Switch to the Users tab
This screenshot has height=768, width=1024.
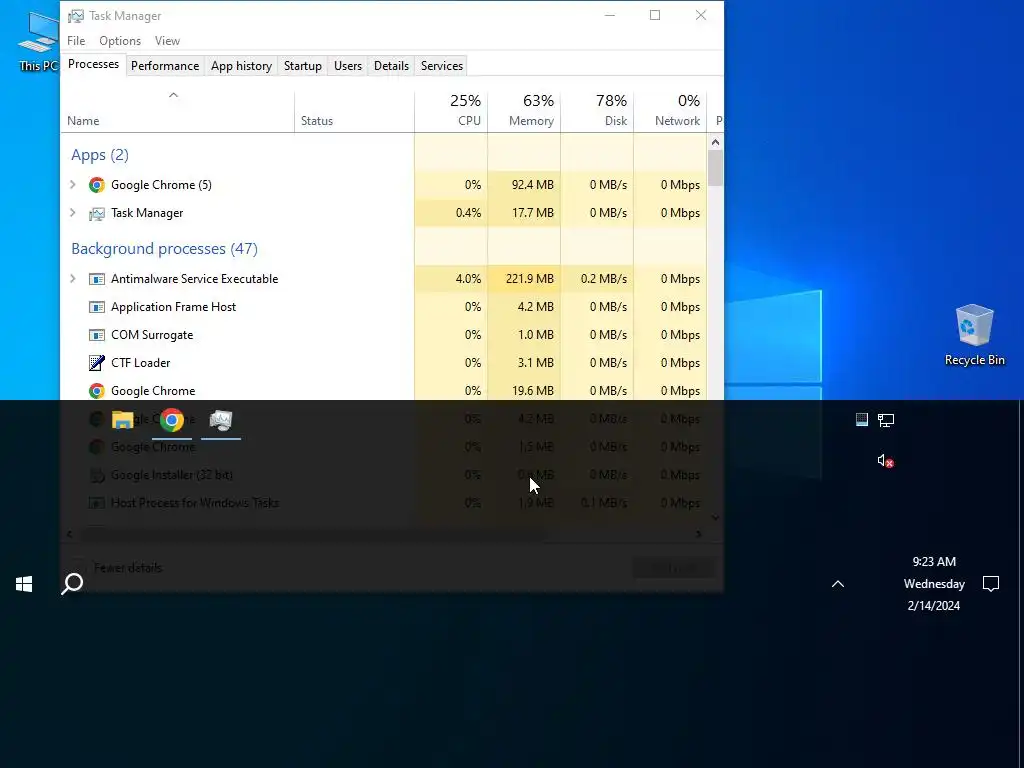tap(347, 66)
